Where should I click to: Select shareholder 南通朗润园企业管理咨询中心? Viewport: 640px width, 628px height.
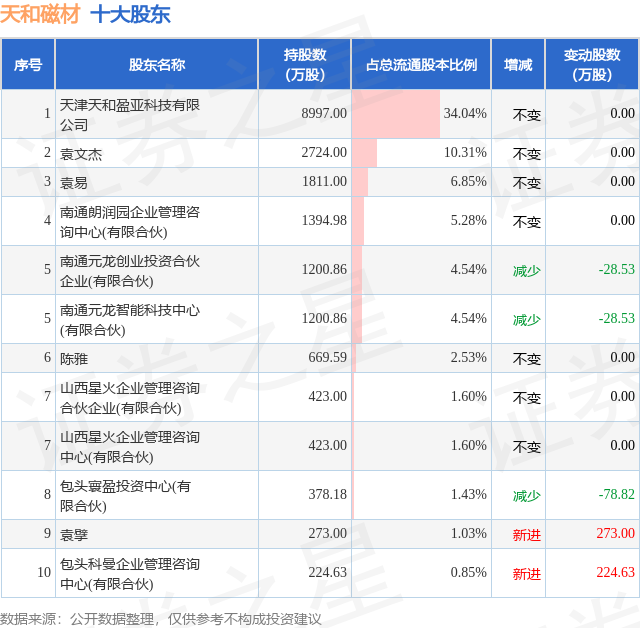tap(130, 222)
